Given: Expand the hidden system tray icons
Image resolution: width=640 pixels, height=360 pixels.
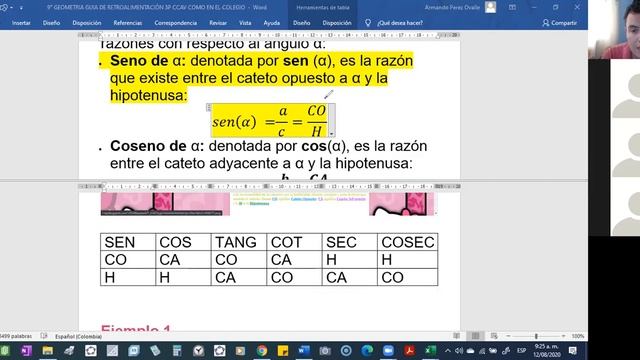Looking at the screenshot, I should [x=448, y=351].
